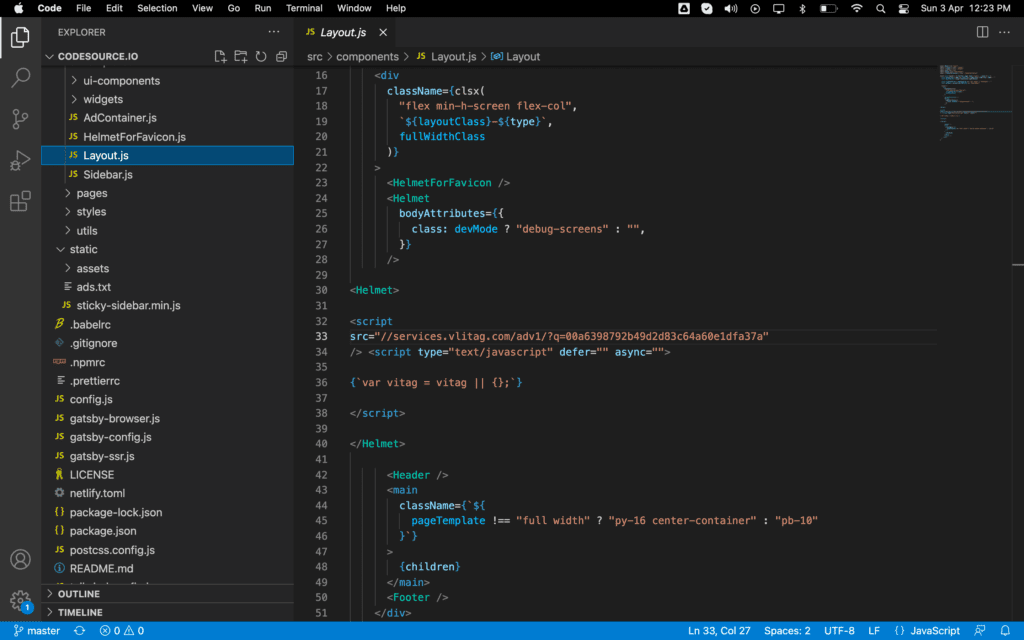Open Run and Debug view icon
The width and height of the screenshot is (1024, 640).
click(20, 160)
